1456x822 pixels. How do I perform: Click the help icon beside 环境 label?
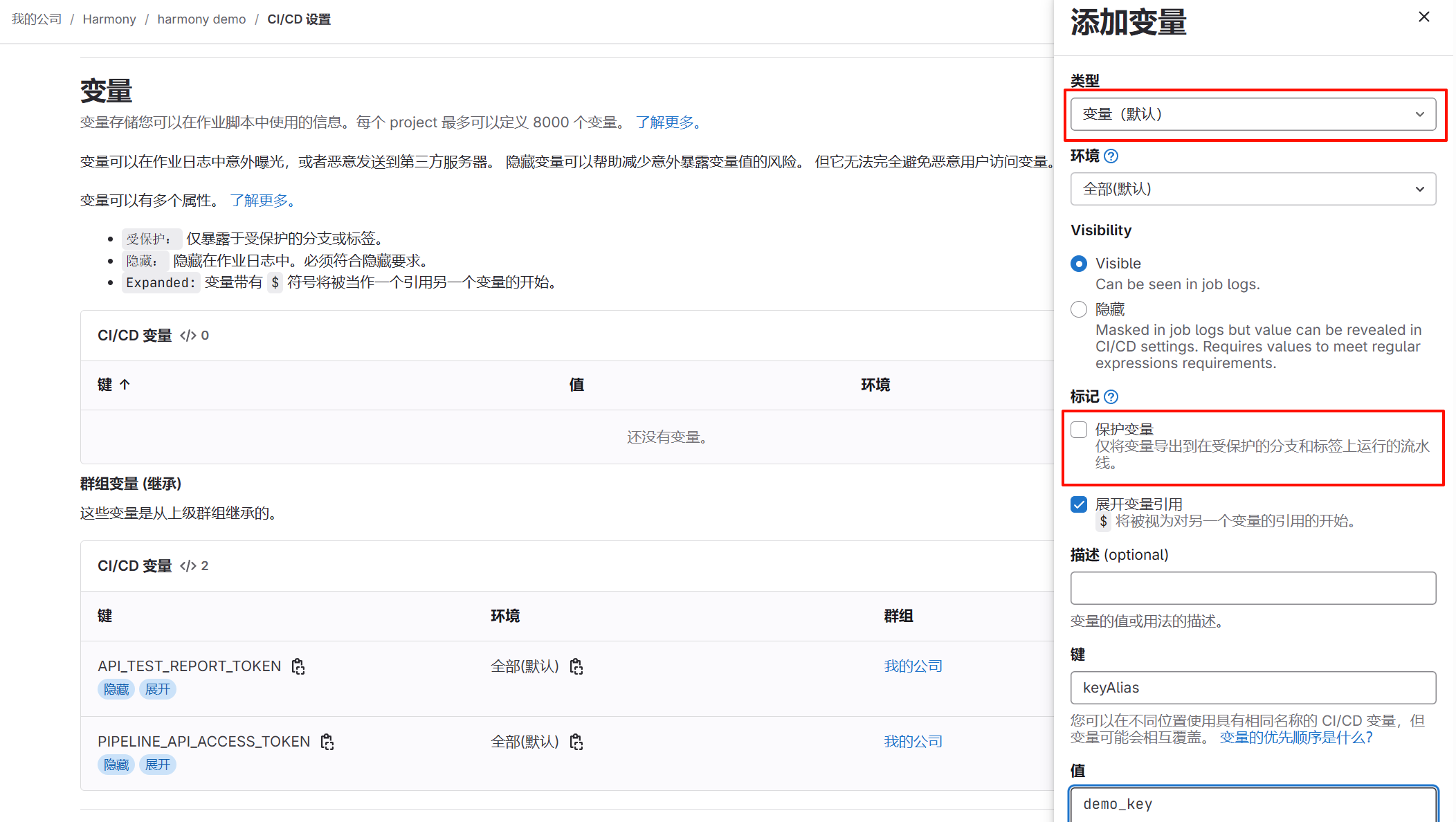coord(1111,156)
